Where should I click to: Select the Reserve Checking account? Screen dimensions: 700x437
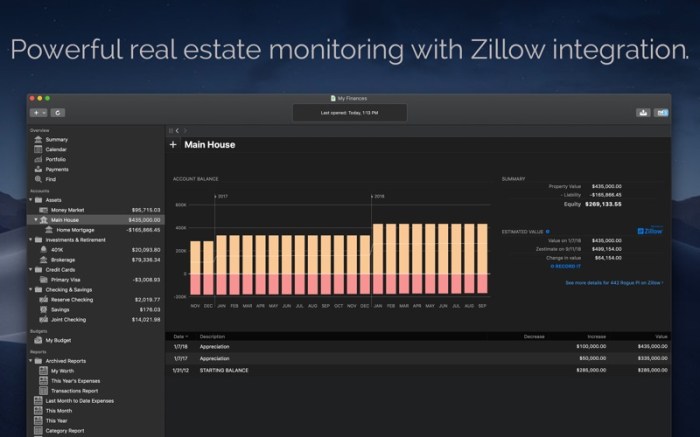[71, 300]
